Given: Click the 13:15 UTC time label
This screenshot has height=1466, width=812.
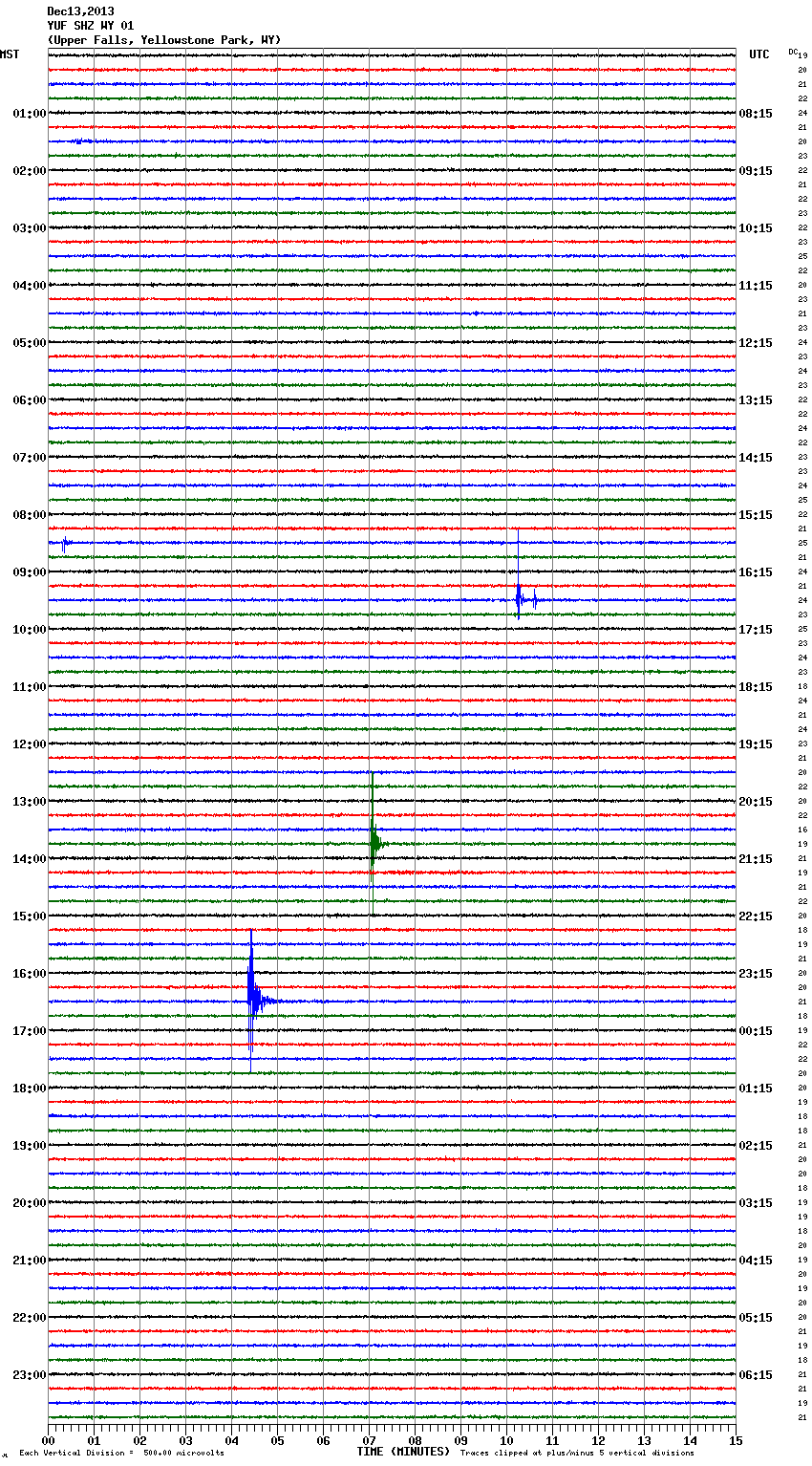Looking at the screenshot, I should (756, 400).
